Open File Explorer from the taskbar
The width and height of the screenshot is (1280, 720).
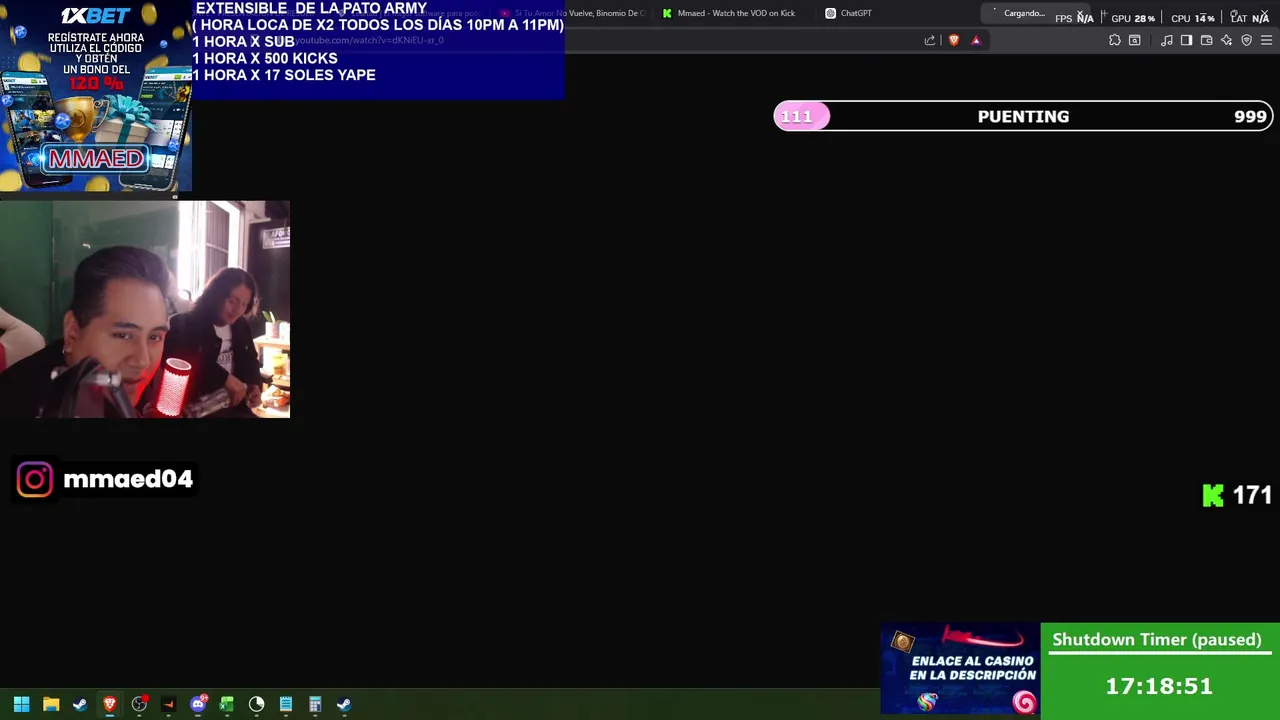click(x=51, y=704)
